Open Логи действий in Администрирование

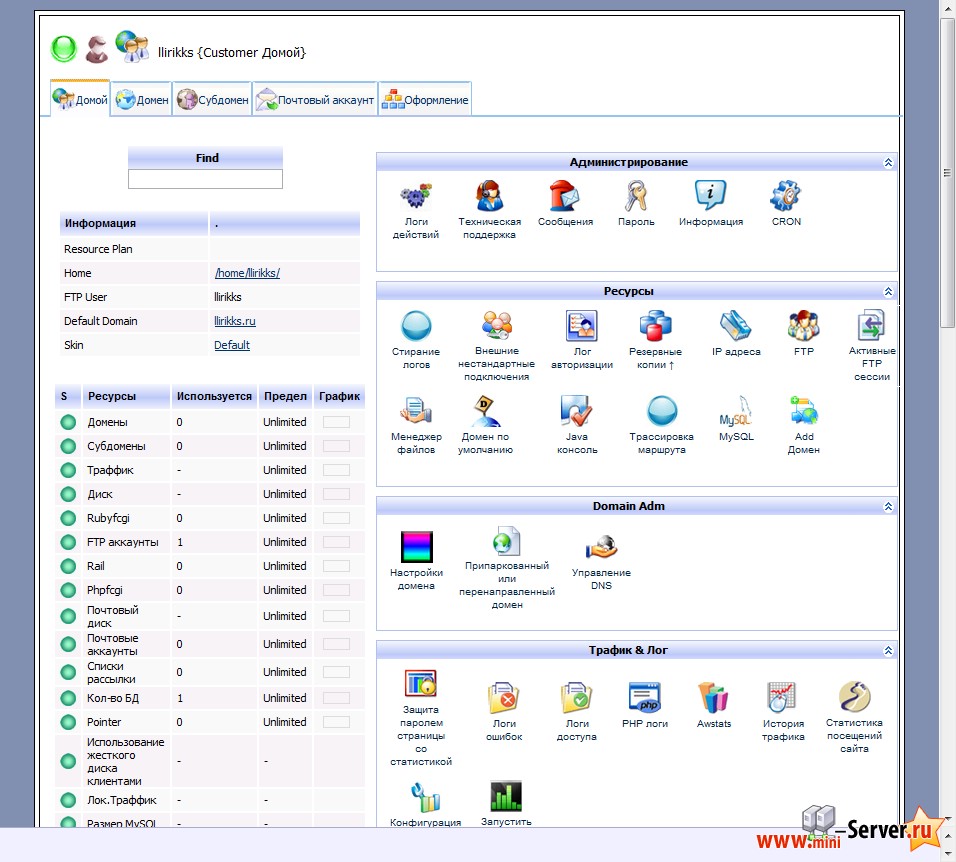point(415,196)
